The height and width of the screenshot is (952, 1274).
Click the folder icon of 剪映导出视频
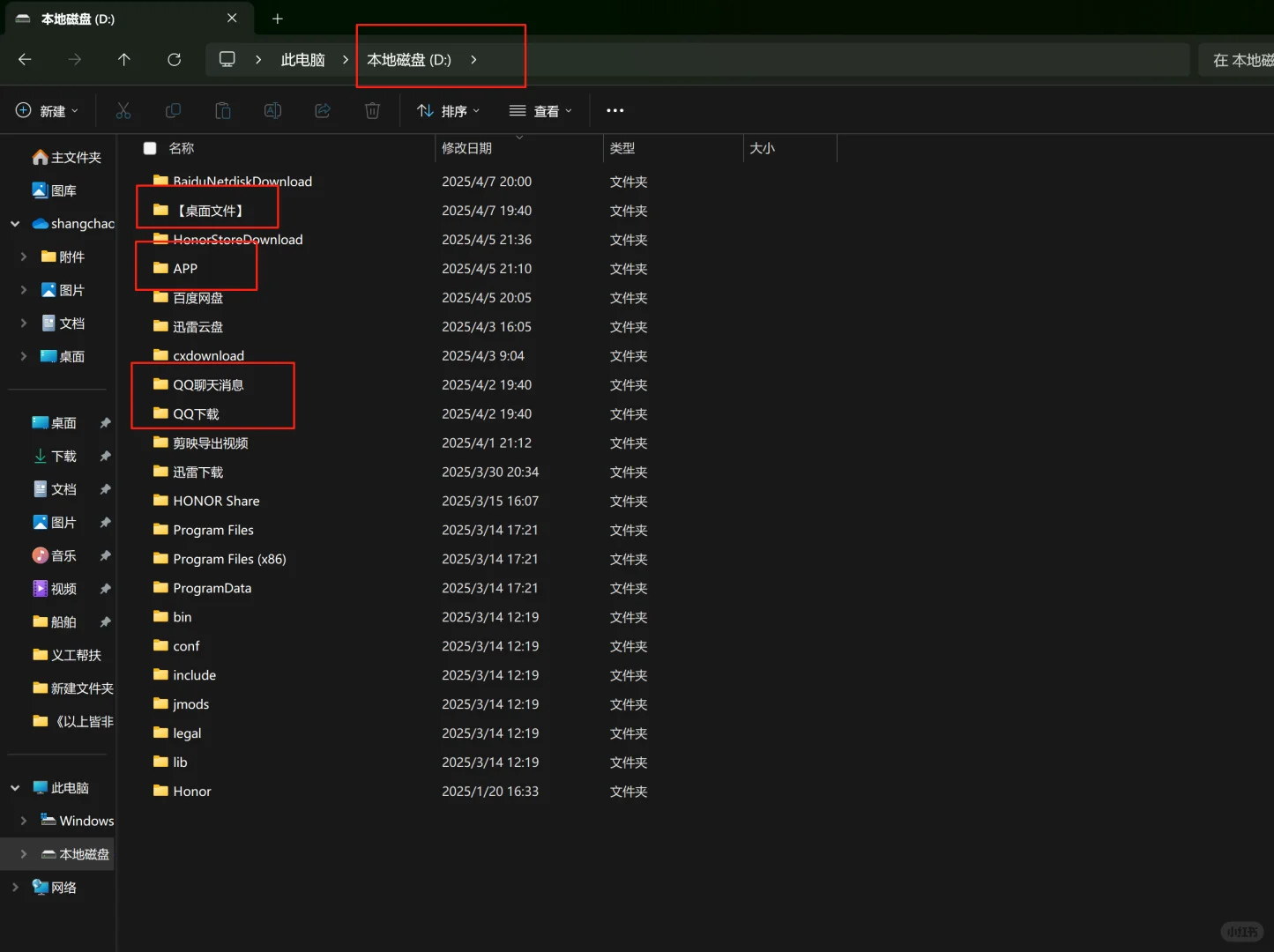(160, 443)
